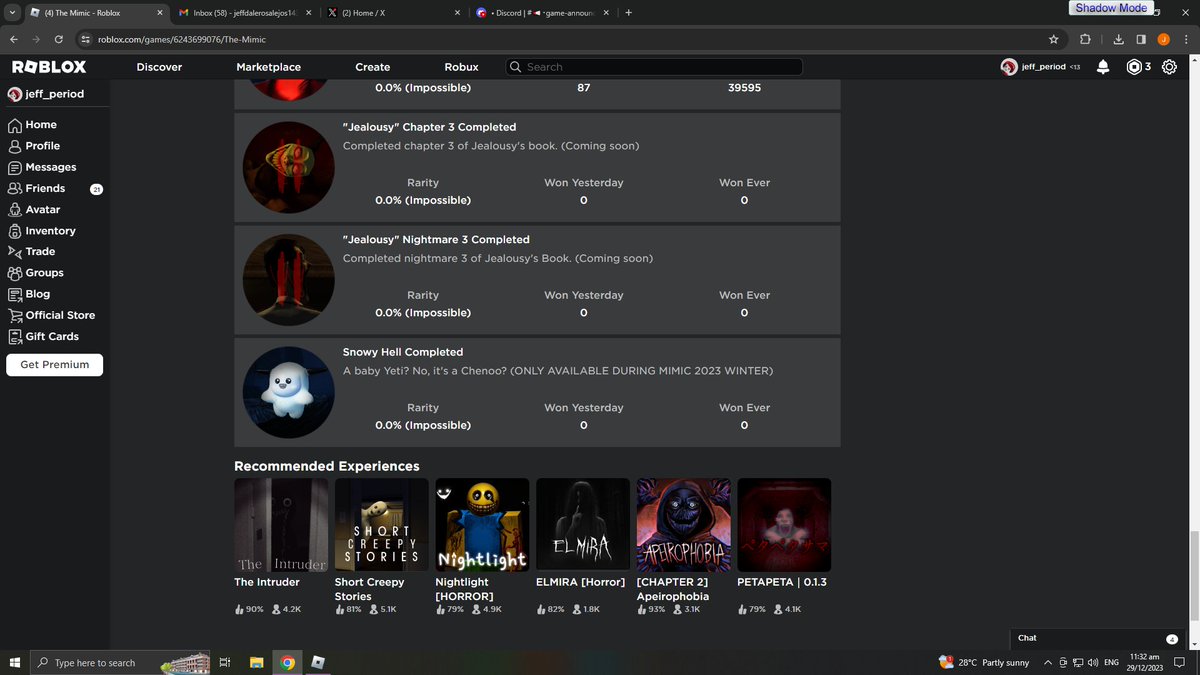The width and height of the screenshot is (1200, 675).
Task: Open the Roblox logo home link
Action: (49, 67)
